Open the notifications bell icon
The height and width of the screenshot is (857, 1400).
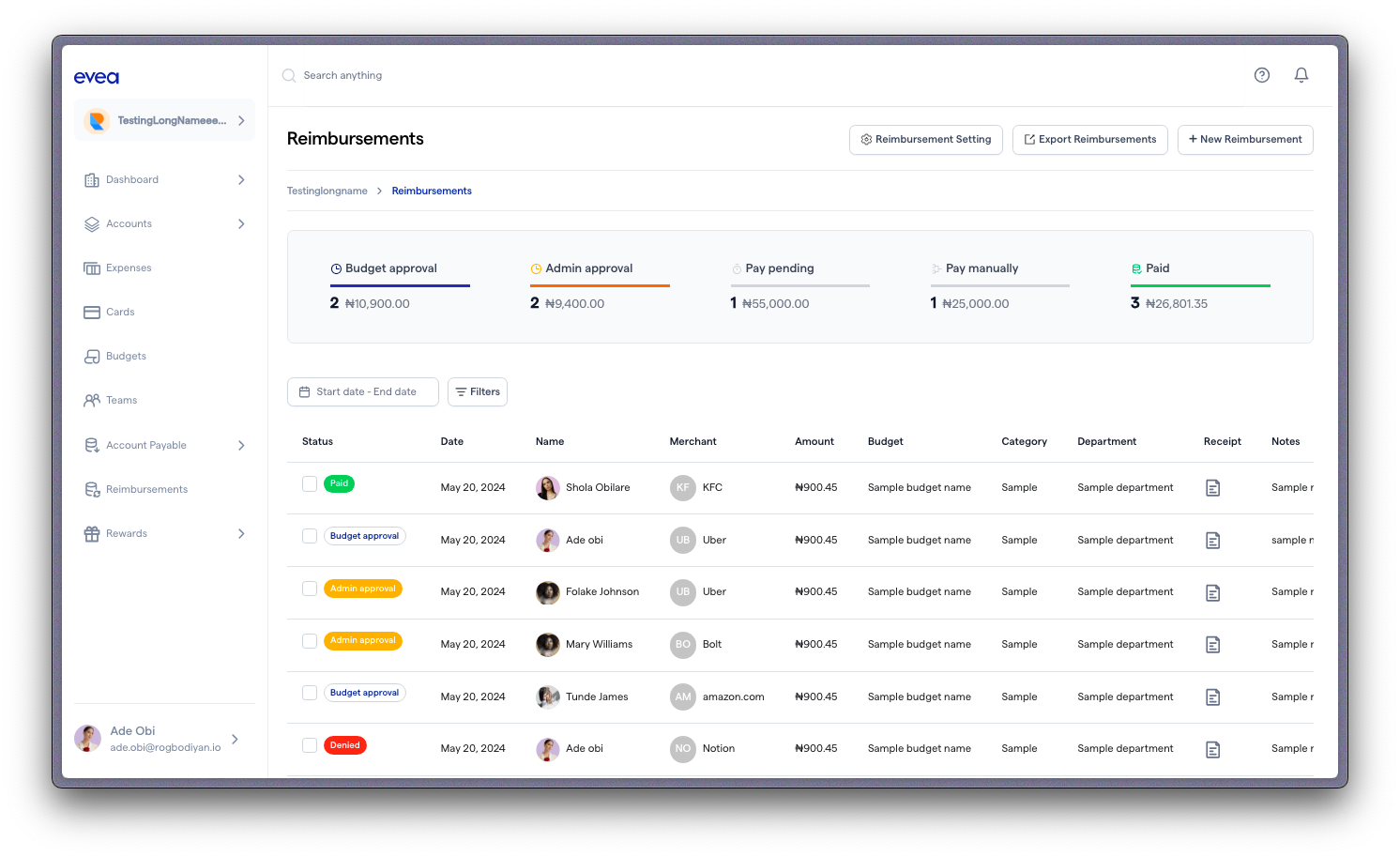(x=1301, y=75)
